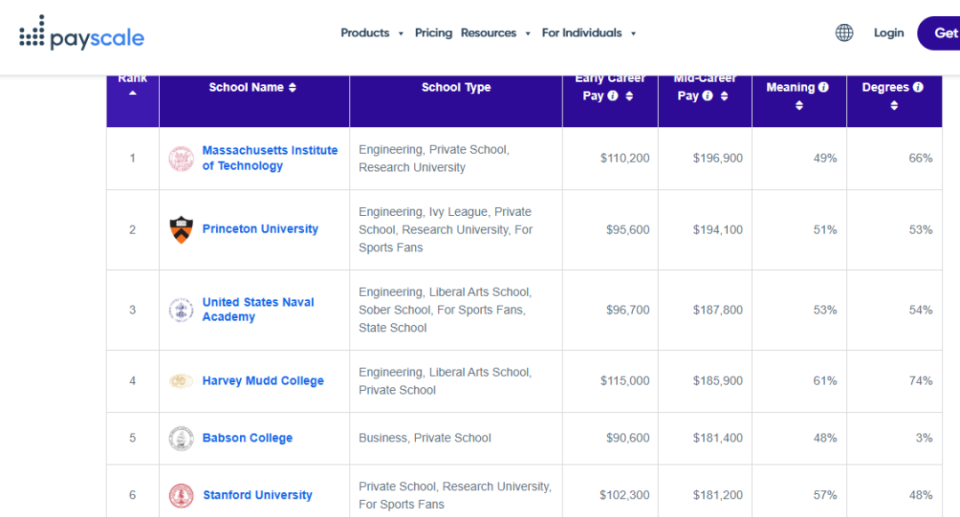The width and height of the screenshot is (960, 517).
Task: Click the MIT school logo
Action: [x=181, y=159]
